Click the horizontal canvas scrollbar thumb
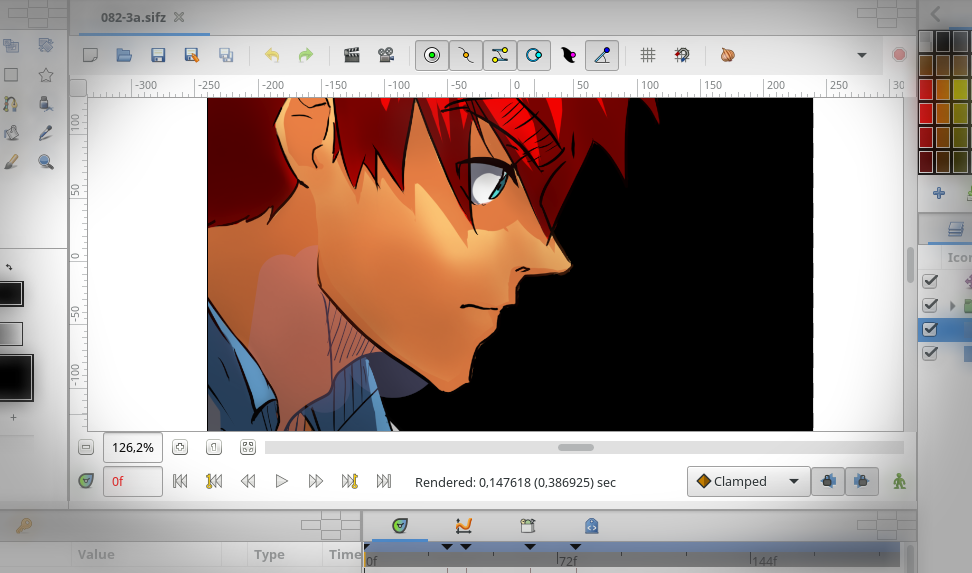972x573 pixels. tap(576, 447)
